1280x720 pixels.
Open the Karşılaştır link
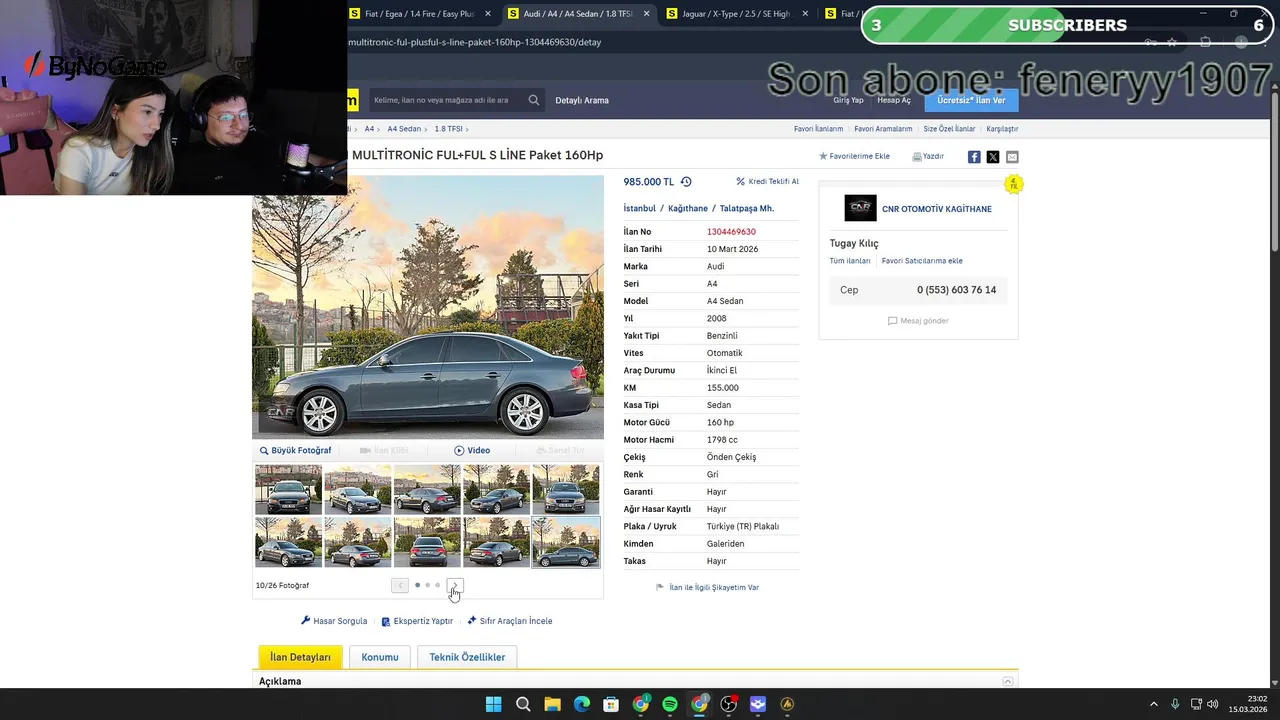coord(1002,129)
